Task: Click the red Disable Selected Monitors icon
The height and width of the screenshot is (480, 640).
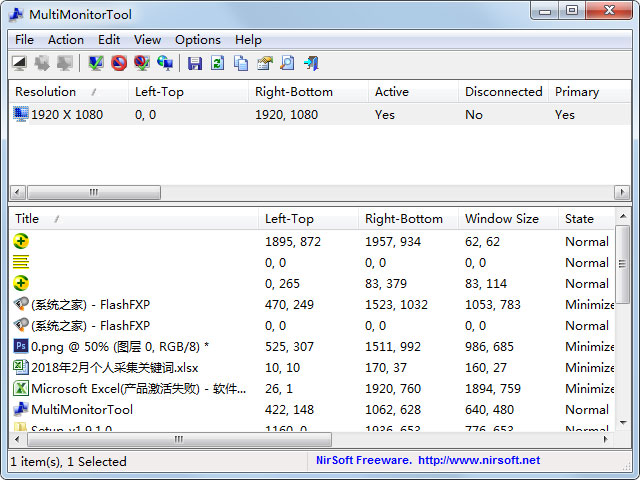Action: click(x=119, y=64)
